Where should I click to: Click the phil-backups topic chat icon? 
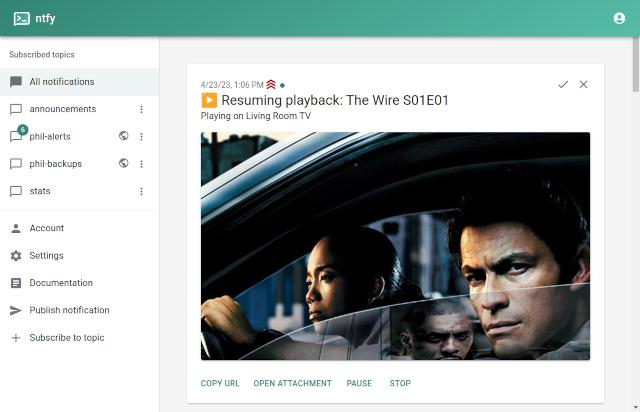pos(16,164)
